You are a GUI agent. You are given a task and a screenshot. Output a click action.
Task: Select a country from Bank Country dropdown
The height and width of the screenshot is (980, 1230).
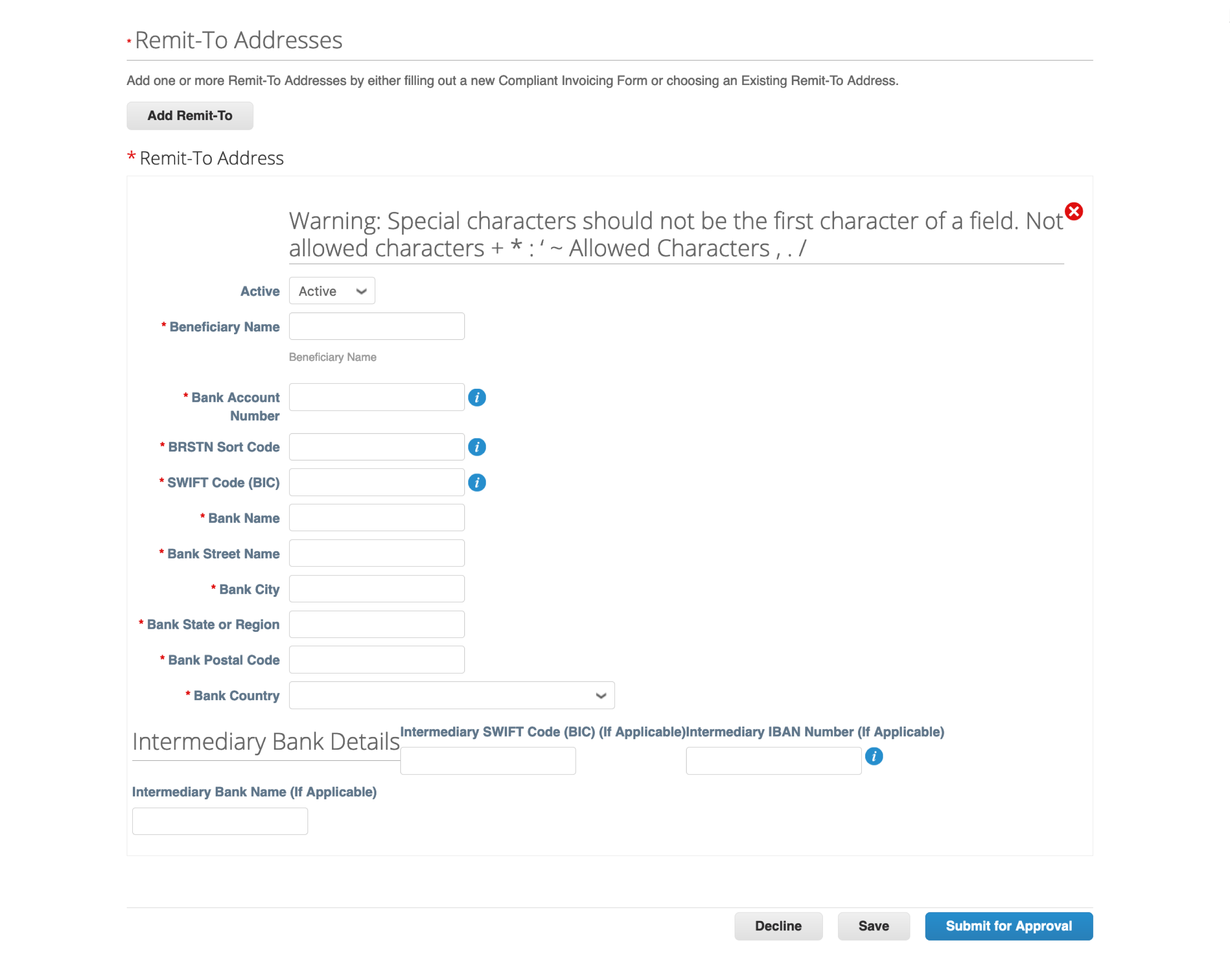451,695
